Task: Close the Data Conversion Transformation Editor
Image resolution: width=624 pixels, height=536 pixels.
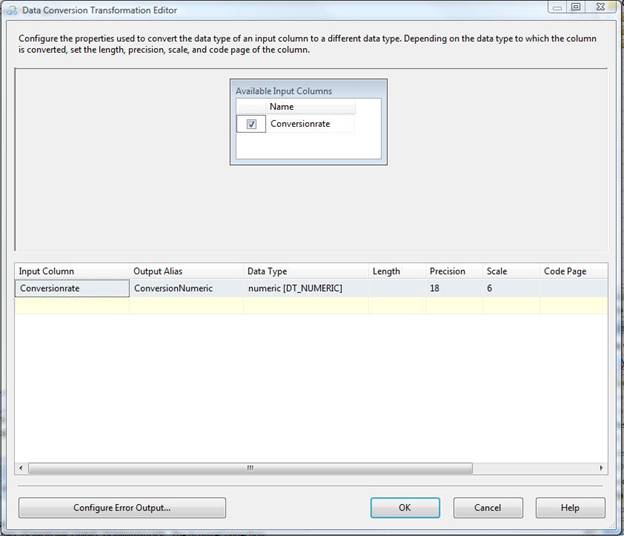Action: pyautogui.click(x=600, y=7)
